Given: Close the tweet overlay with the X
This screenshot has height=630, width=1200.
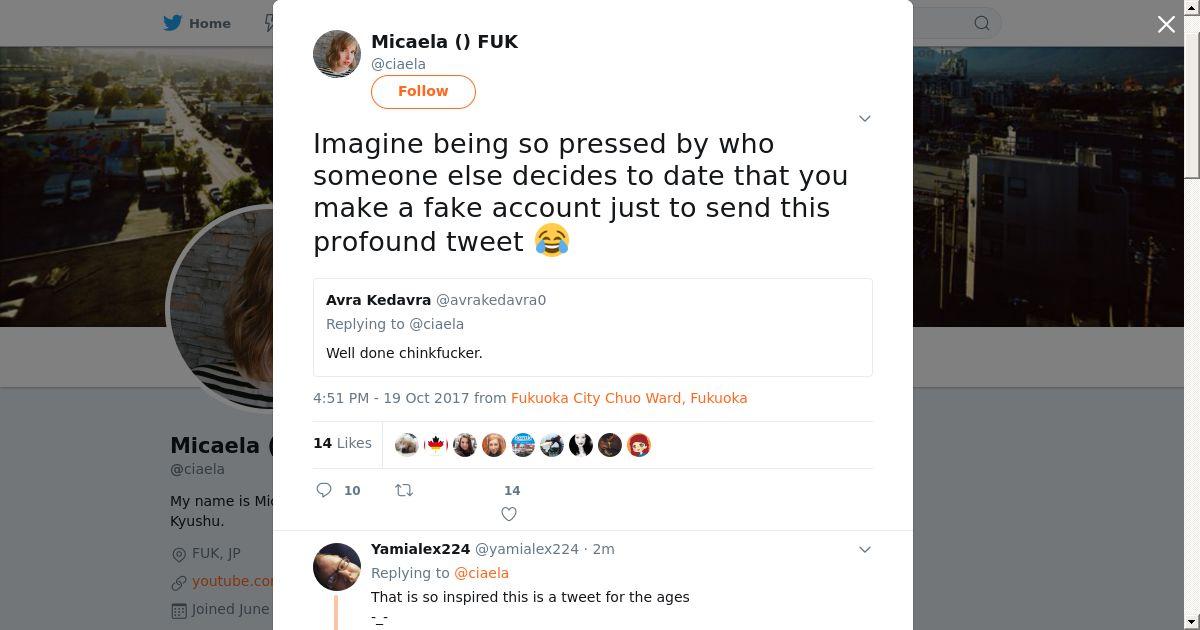Looking at the screenshot, I should pyautogui.click(x=1166, y=24).
